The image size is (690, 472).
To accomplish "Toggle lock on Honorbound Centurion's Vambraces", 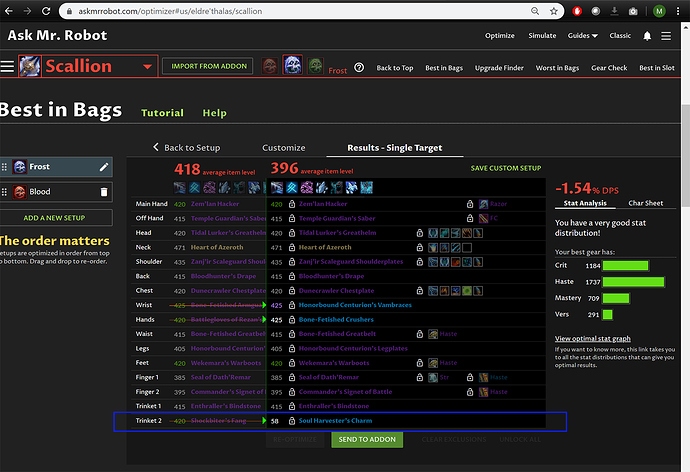I will [292, 305].
